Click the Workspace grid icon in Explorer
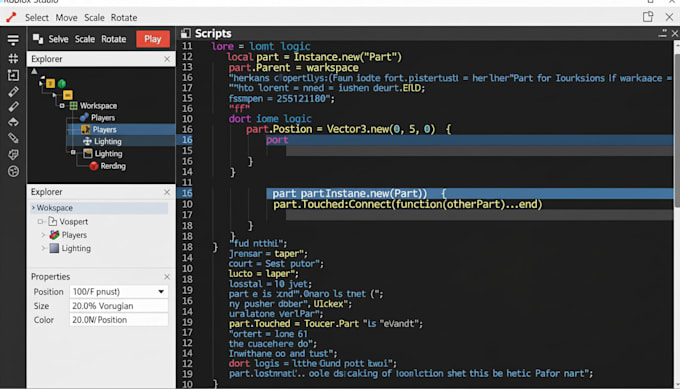Image resolution: width=680 pixels, height=389 pixels. click(x=73, y=106)
